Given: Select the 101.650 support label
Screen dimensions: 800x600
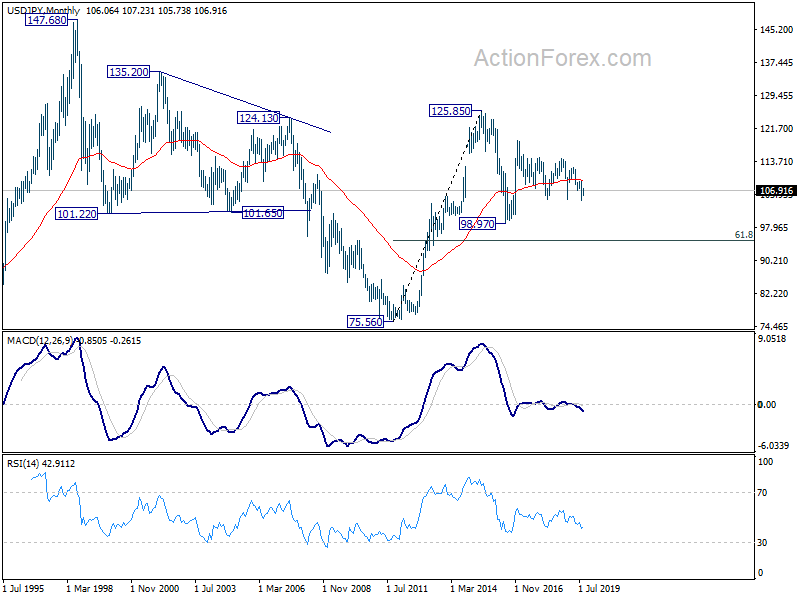Looking at the screenshot, I should point(262,213).
